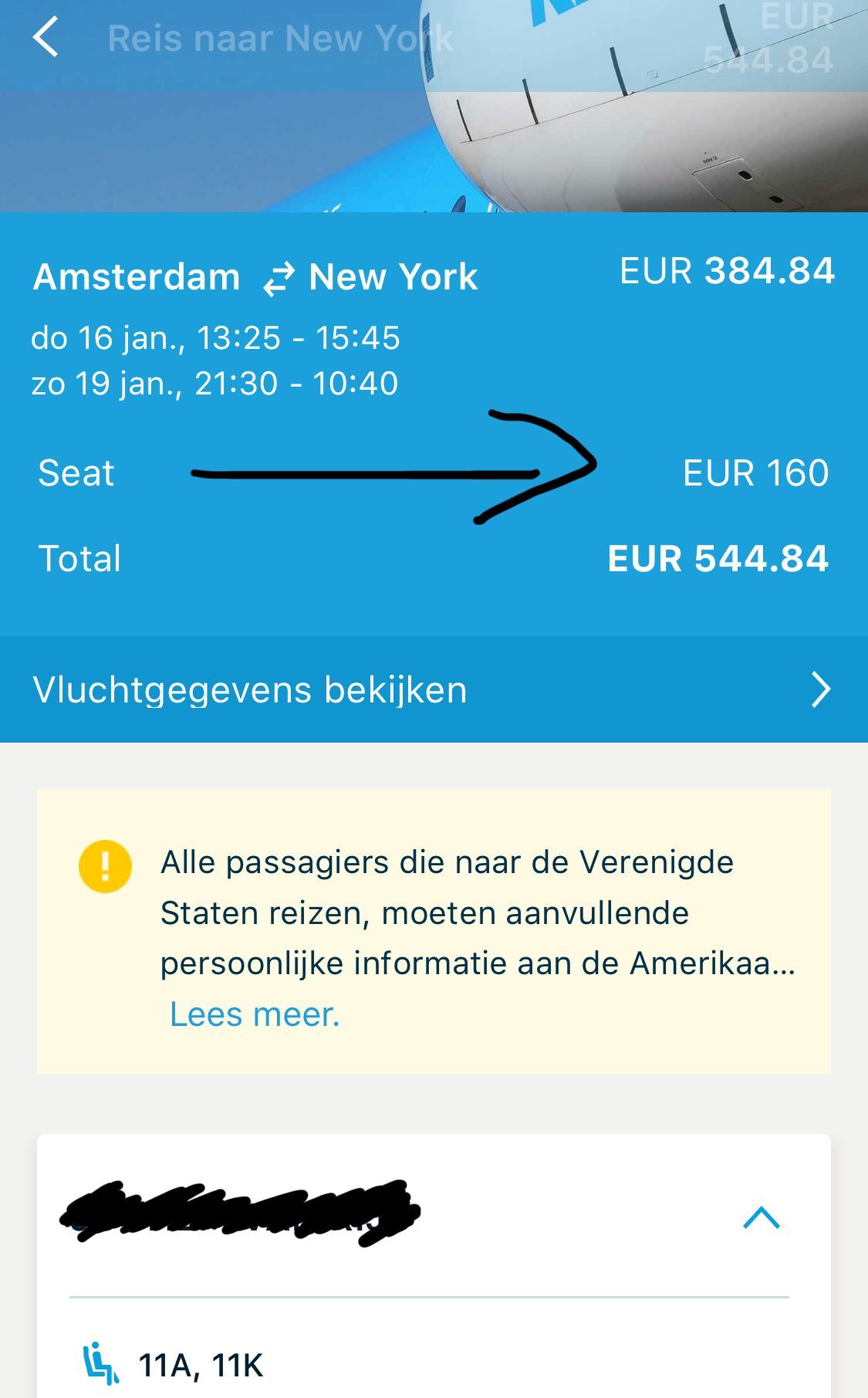The image size is (868, 1398).
Task: Open the Vluchtgegevens bekijken row
Action: pos(434,689)
